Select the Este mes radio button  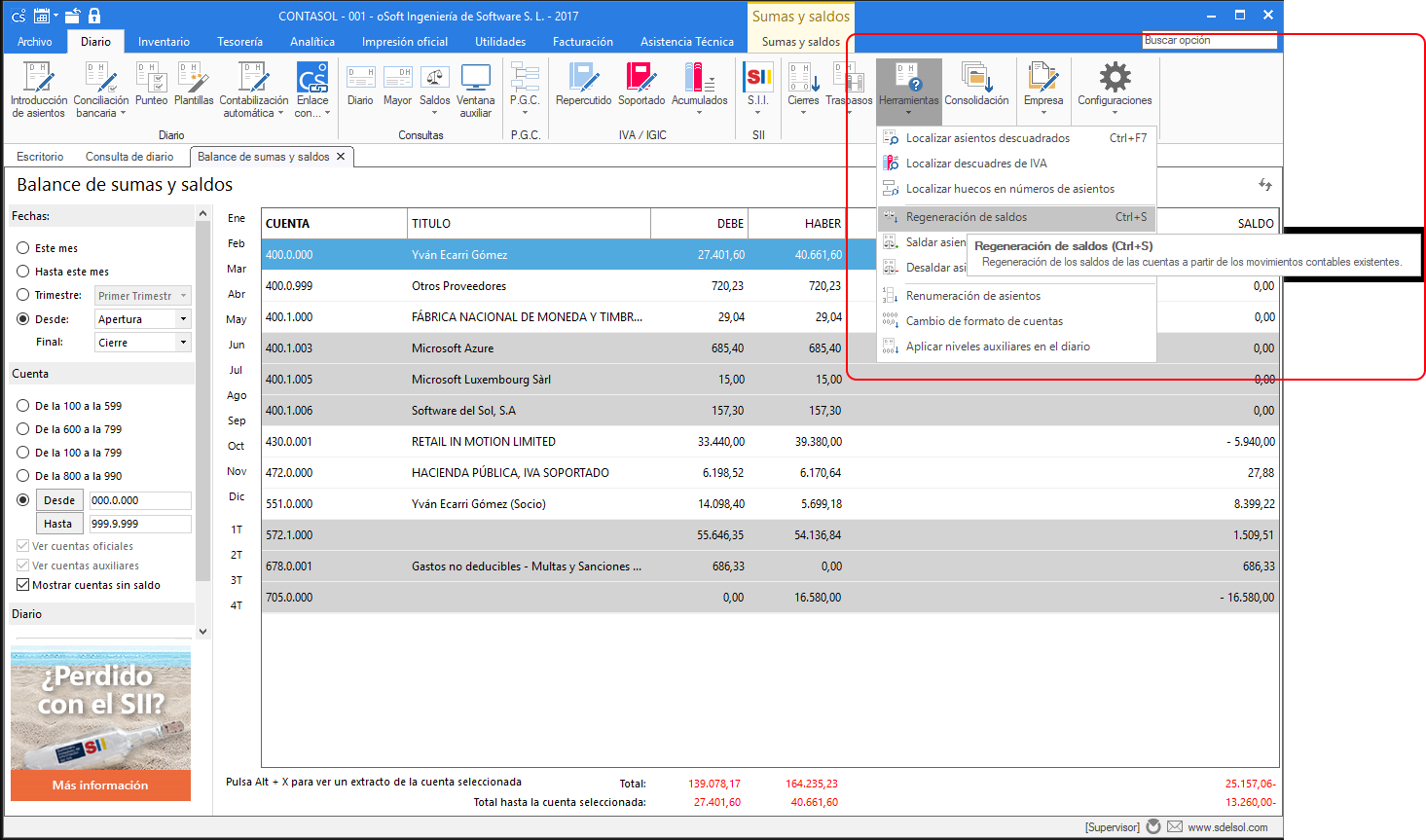(23, 248)
